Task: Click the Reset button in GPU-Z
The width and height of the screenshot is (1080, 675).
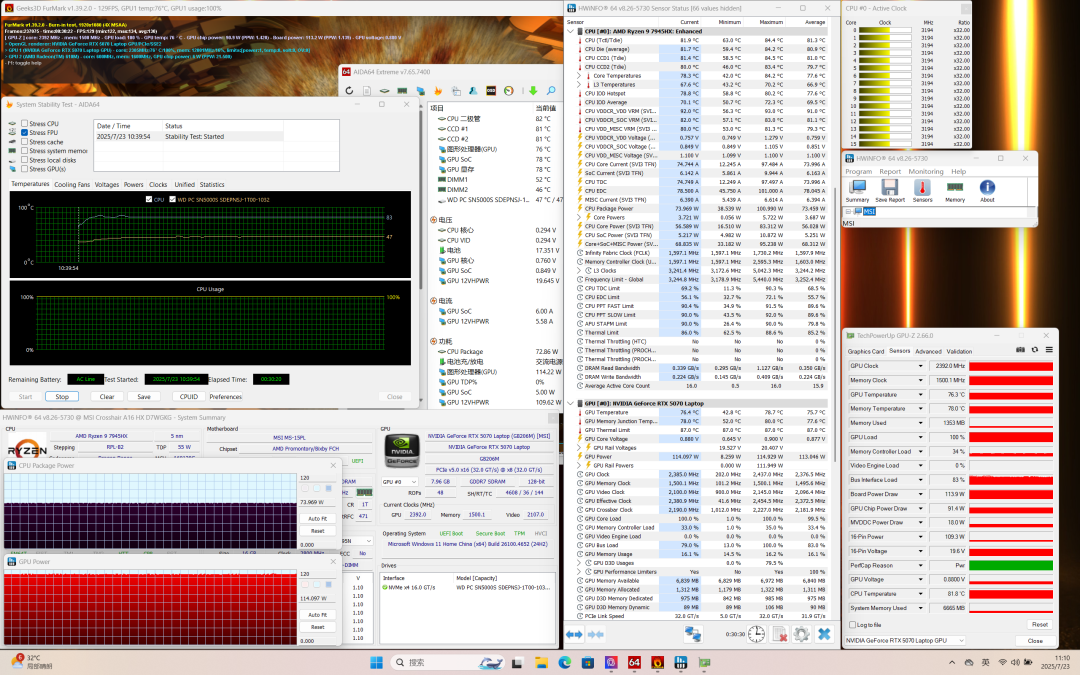Action: (1039, 625)
